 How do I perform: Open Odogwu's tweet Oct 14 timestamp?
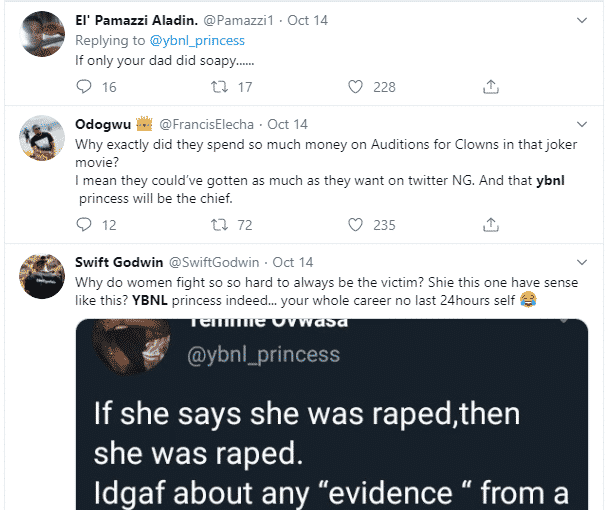click(288, 125)
